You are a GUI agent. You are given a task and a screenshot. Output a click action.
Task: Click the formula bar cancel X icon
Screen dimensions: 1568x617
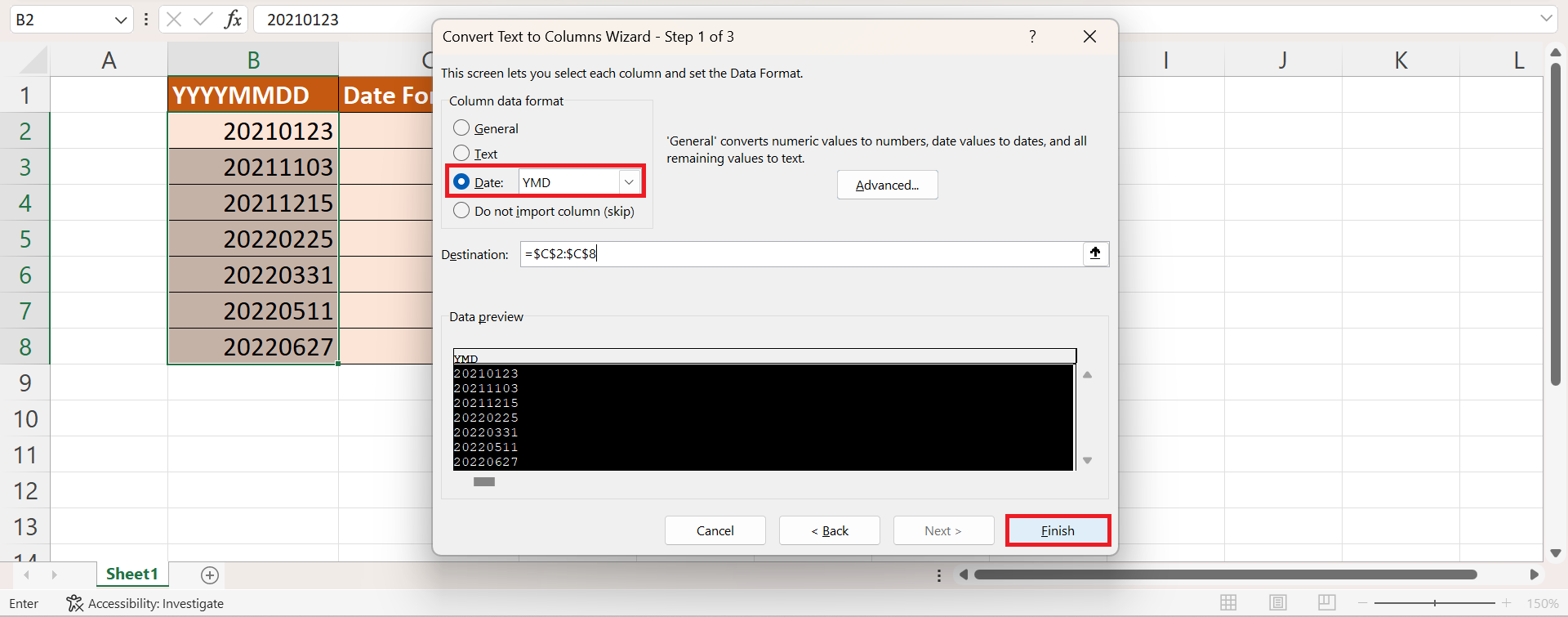(174, 20)
